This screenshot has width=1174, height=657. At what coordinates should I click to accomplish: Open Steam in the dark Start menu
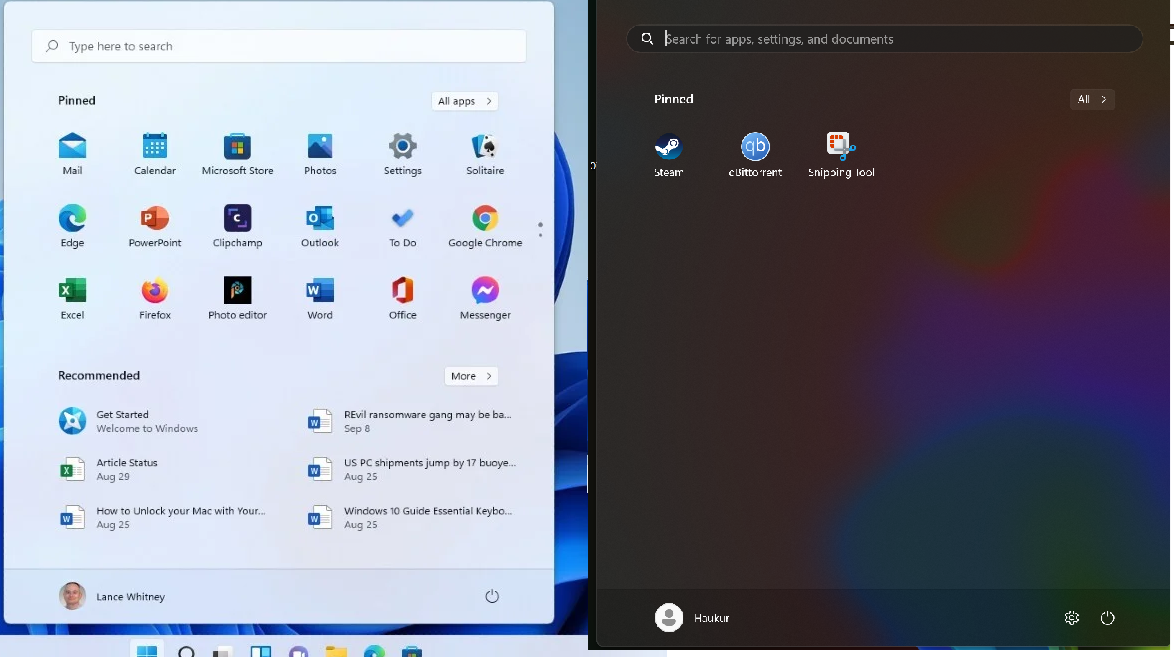668,148
